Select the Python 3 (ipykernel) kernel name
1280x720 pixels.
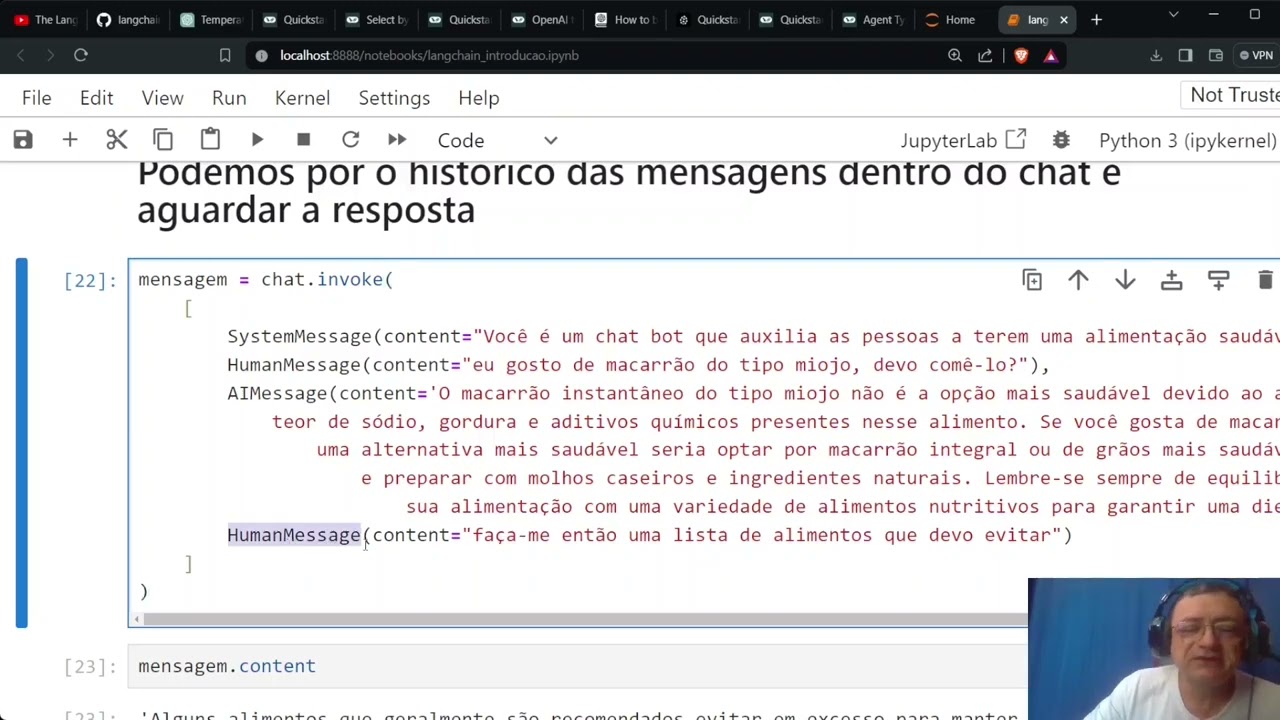tap(1187, 140)
